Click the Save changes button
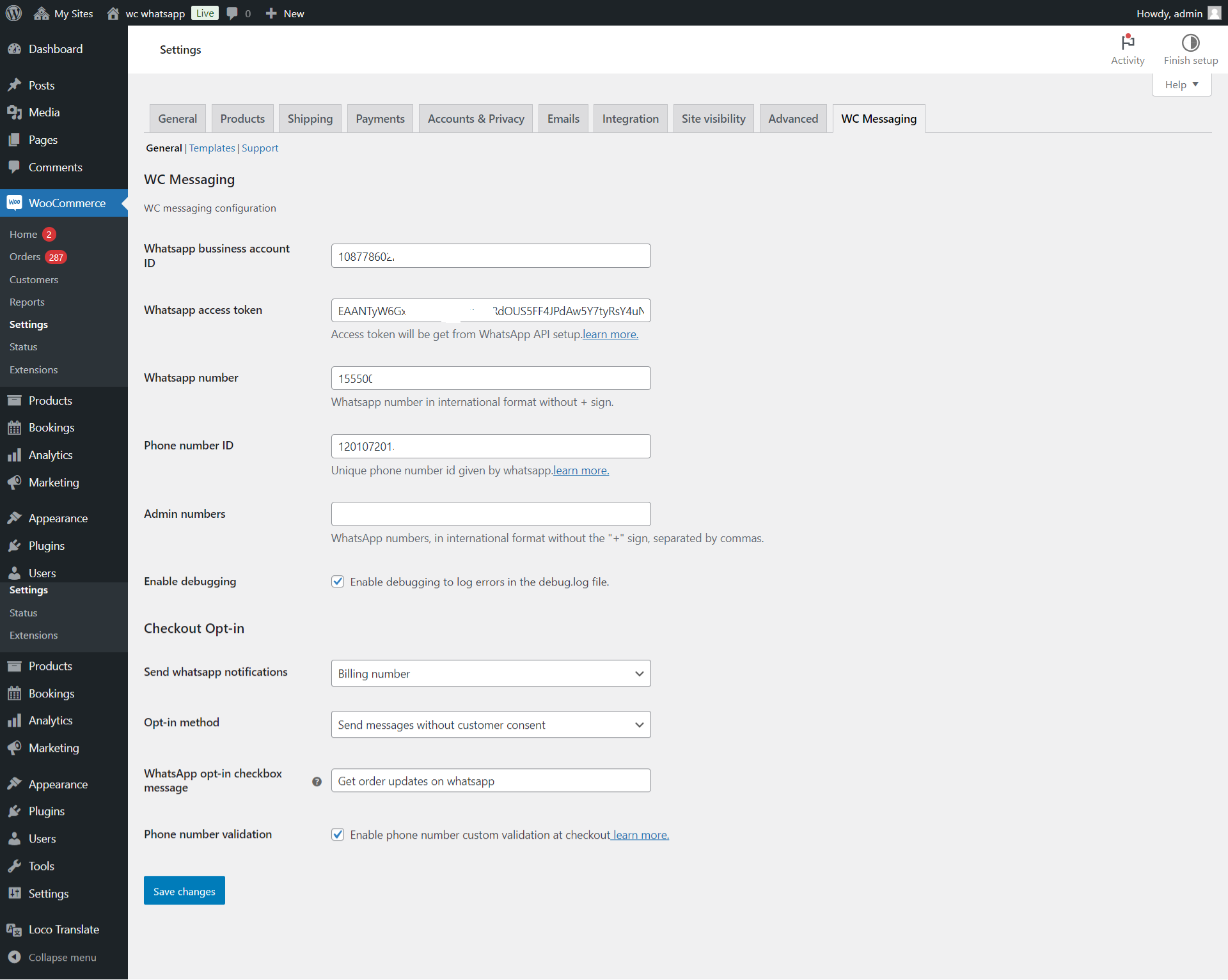 click(x=184, y=891)
